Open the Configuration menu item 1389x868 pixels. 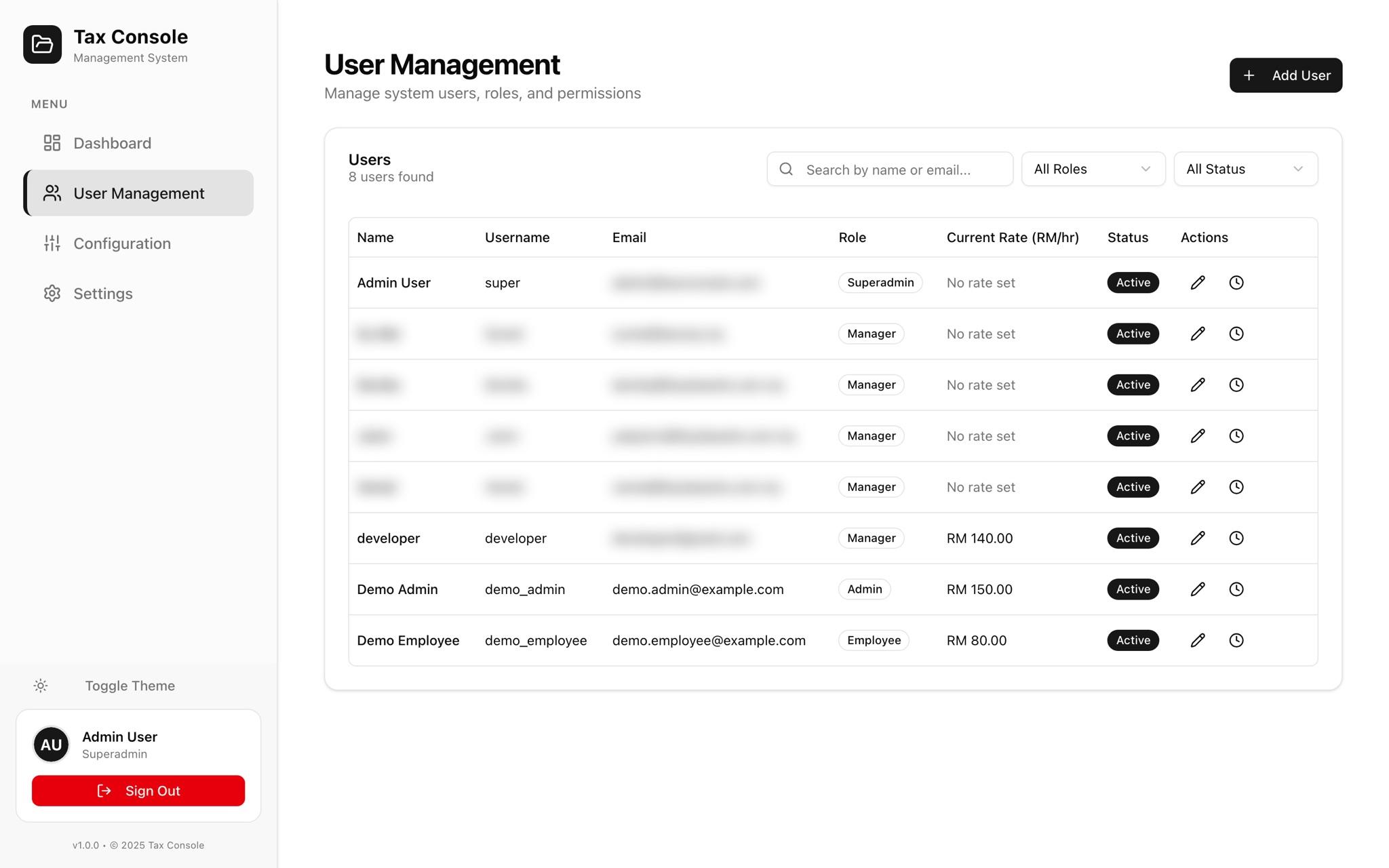pyautogui.click(x=138, y=243)
